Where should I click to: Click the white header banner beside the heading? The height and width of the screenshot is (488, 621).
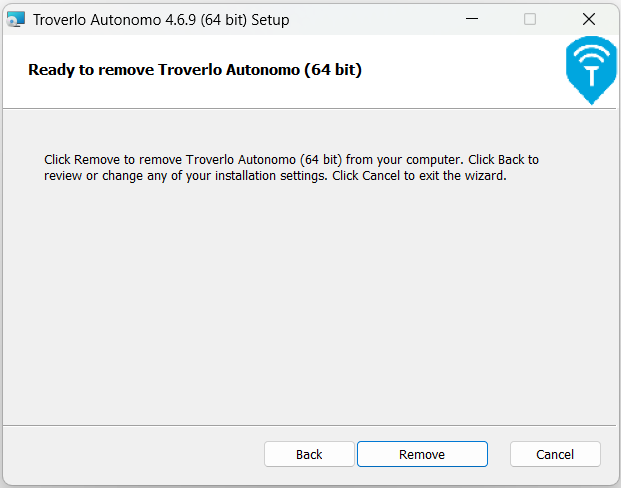coord(460,70)
